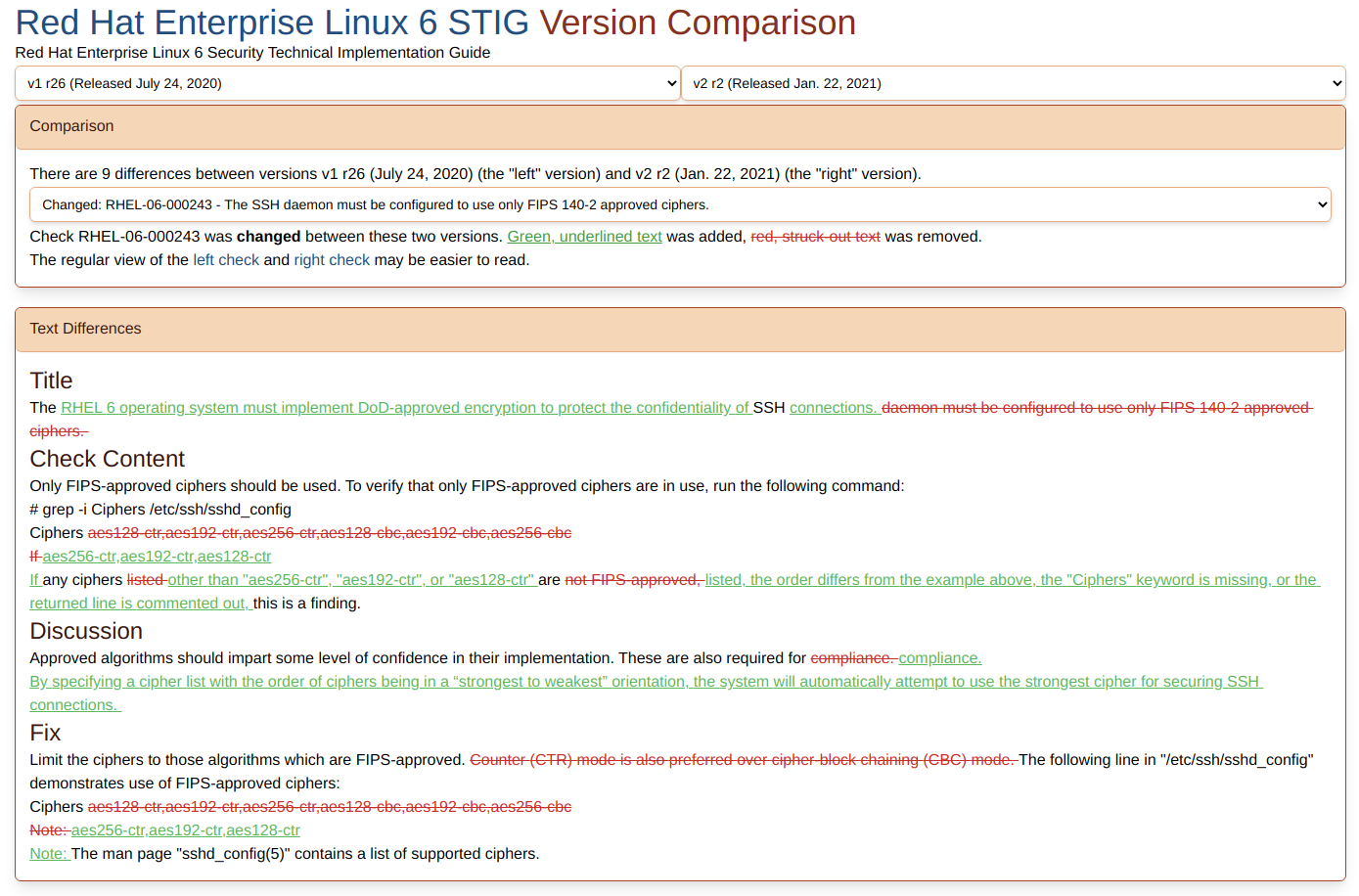Expand the Changed RHEL-06-000243 check selector
1359x896 pixels.
(x=680, y=204)
